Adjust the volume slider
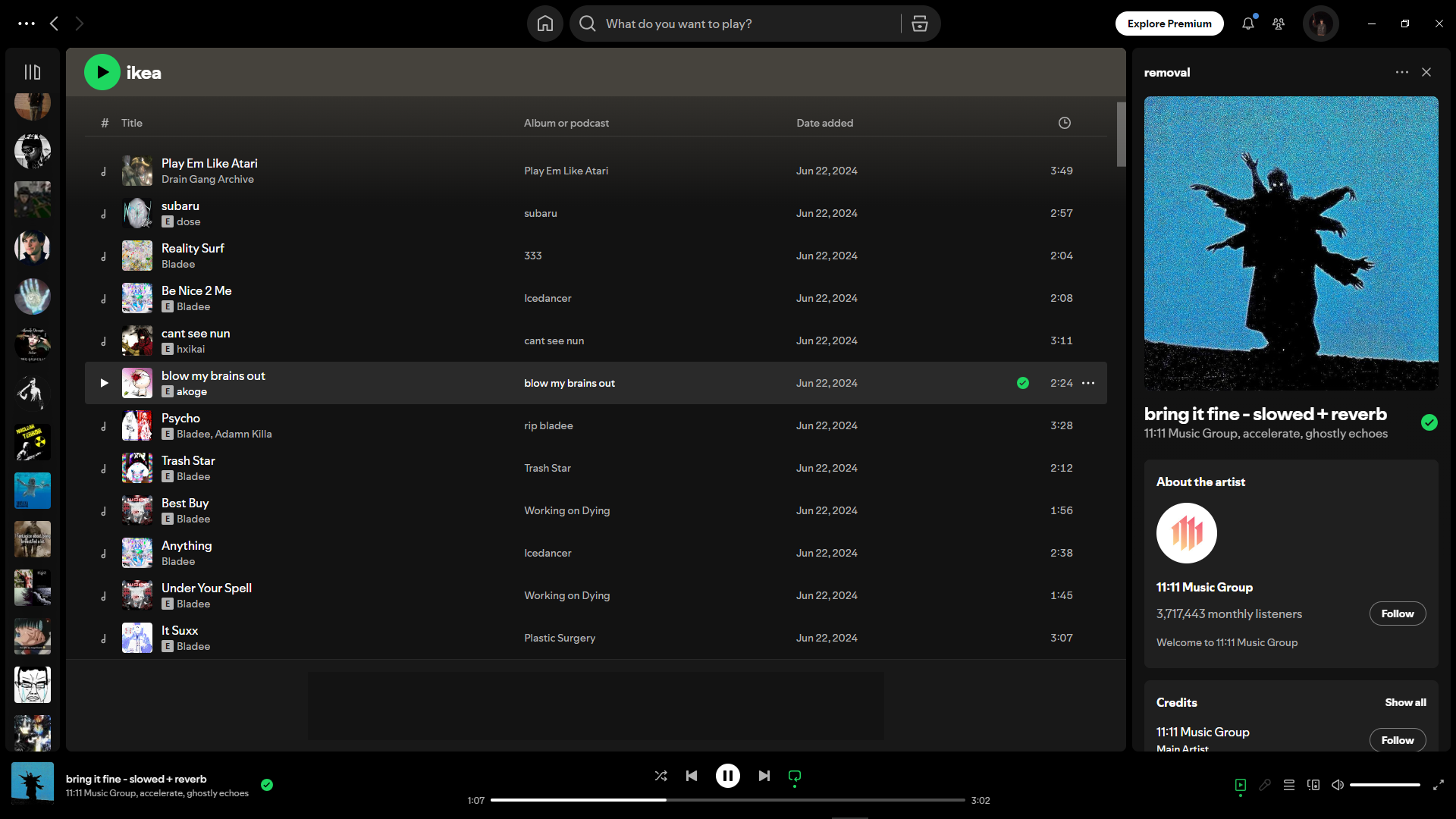1456x819 pixels. [x=1384, y=785]
